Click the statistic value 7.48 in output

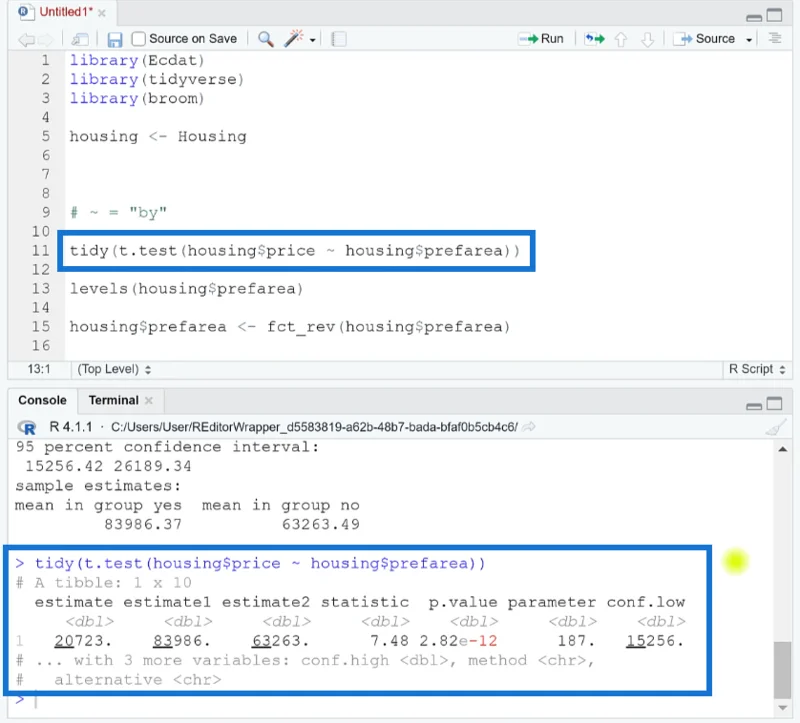(389, 641)
